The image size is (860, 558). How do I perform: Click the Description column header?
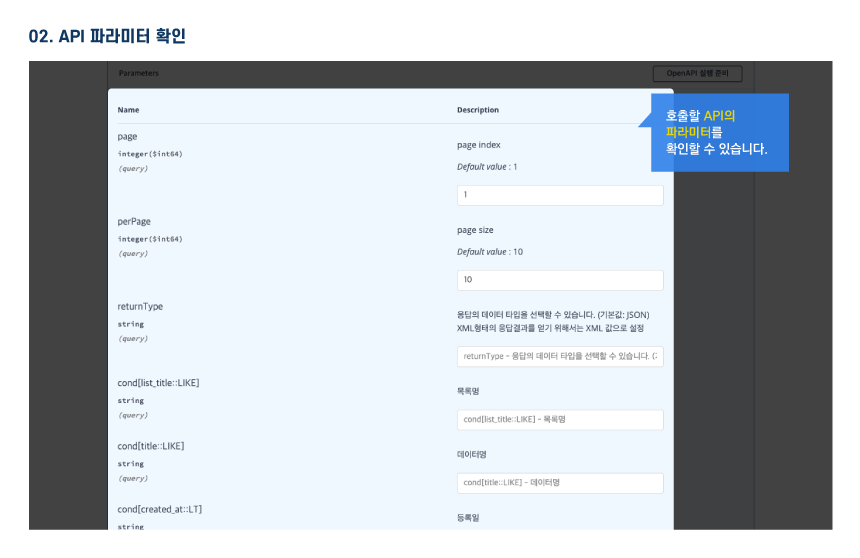click(478, 110)
